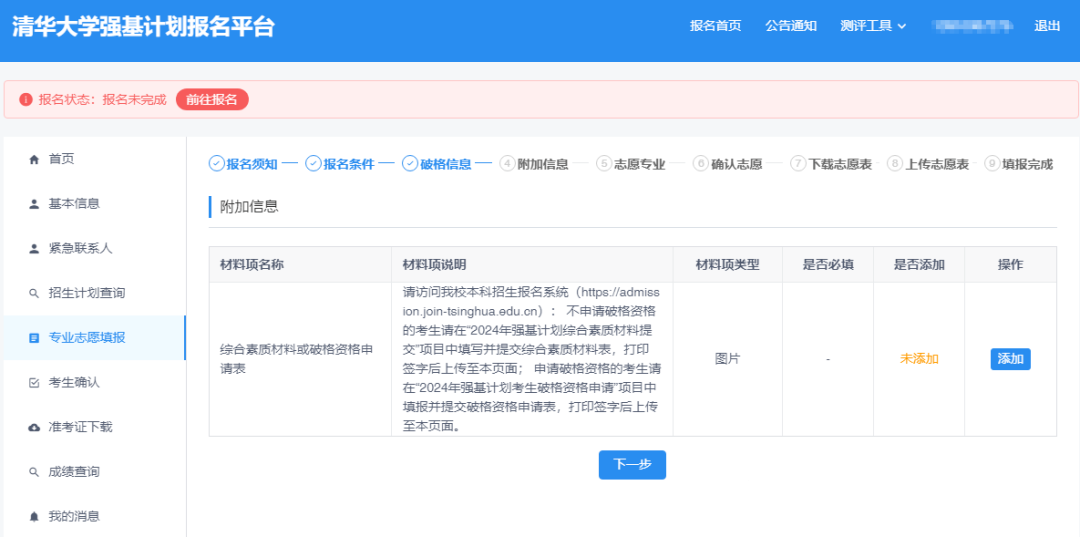Click the person icon beside 基本信息
This screenshot has width=1080, height=537.
click(x=34, y=204)
